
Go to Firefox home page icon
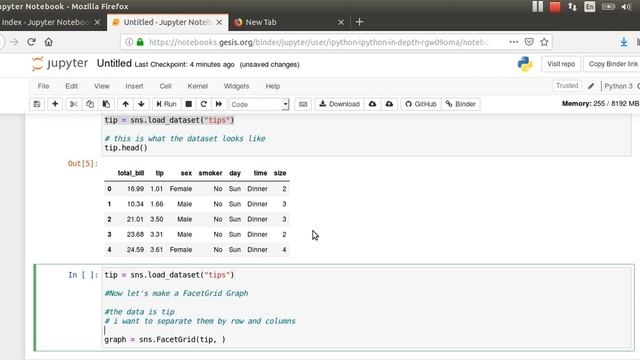click(49, 42)
